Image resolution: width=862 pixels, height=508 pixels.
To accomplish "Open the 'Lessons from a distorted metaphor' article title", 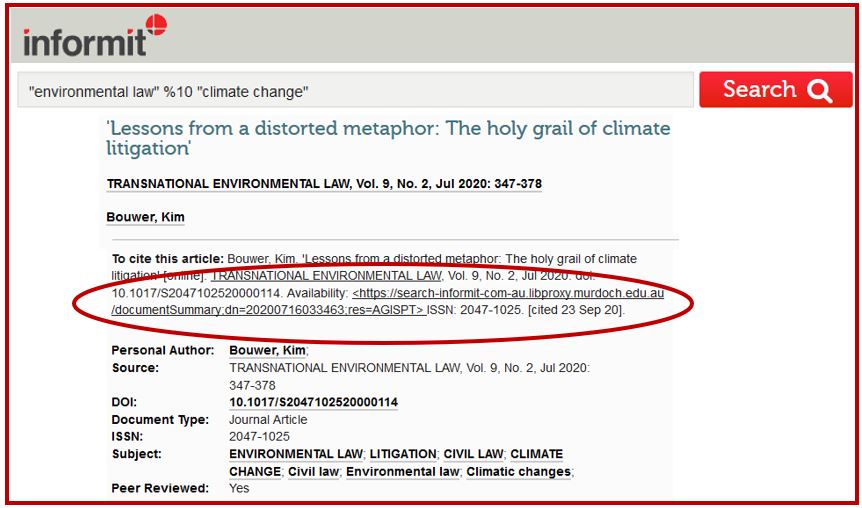I will pyautogui.click(x=388, y=138).
